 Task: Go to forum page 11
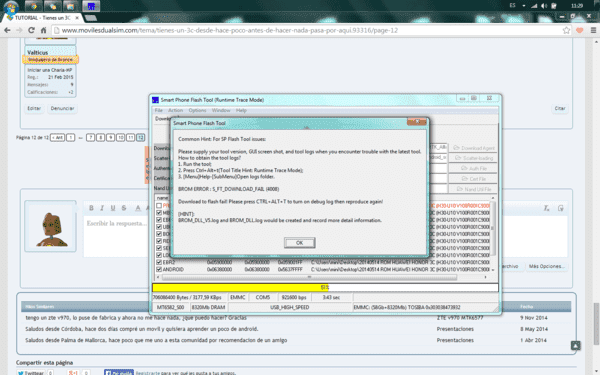click(130, 137)
